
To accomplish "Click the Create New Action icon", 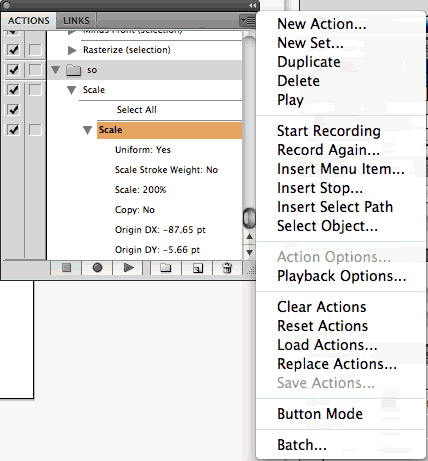I will 197,268.
